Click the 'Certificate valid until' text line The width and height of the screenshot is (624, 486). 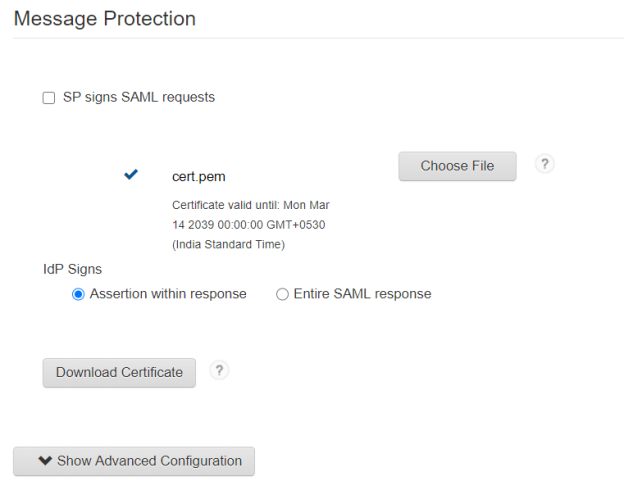[250, 205]
